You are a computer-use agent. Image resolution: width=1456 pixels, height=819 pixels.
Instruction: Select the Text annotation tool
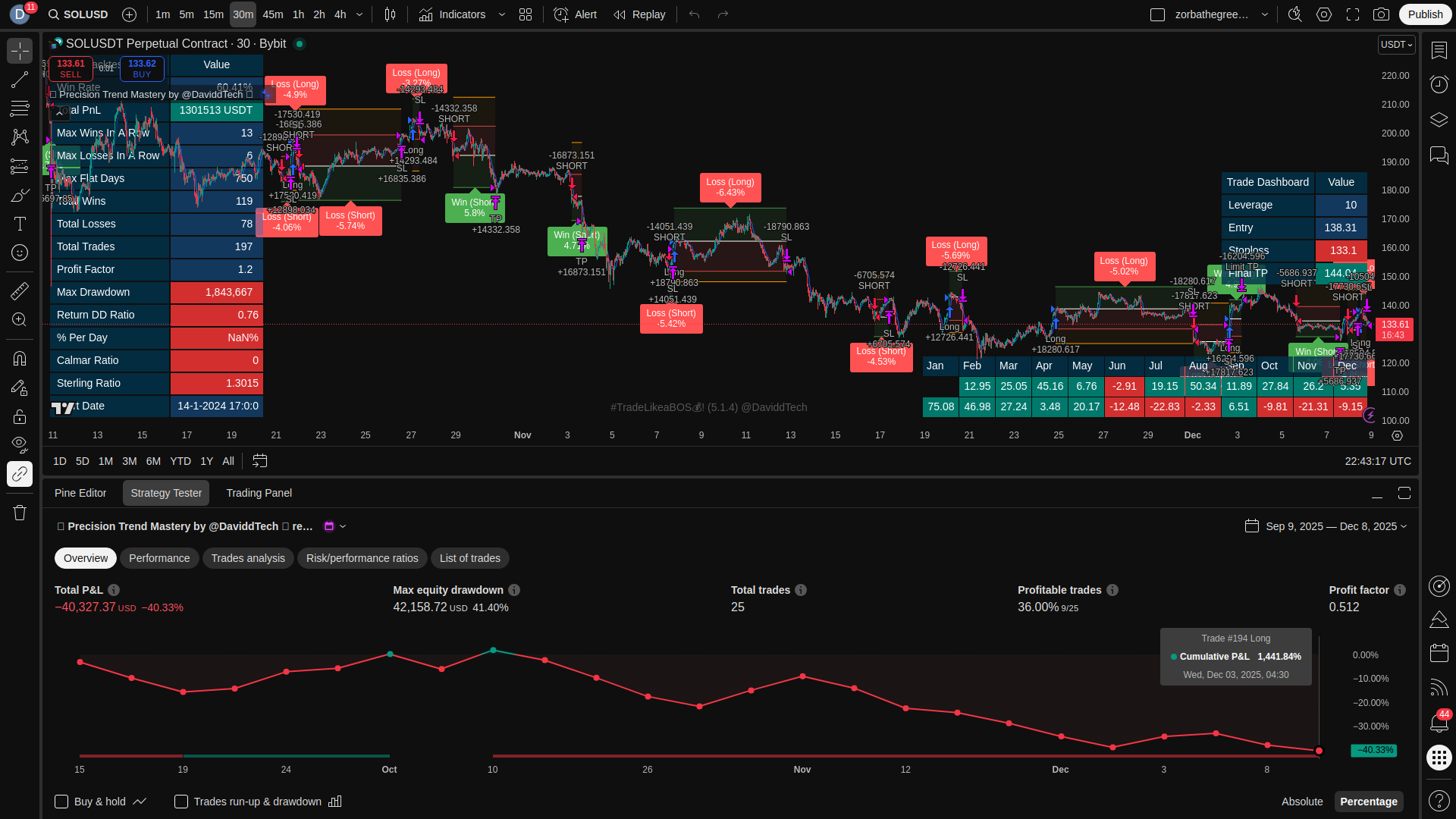[x=20, y=224]
